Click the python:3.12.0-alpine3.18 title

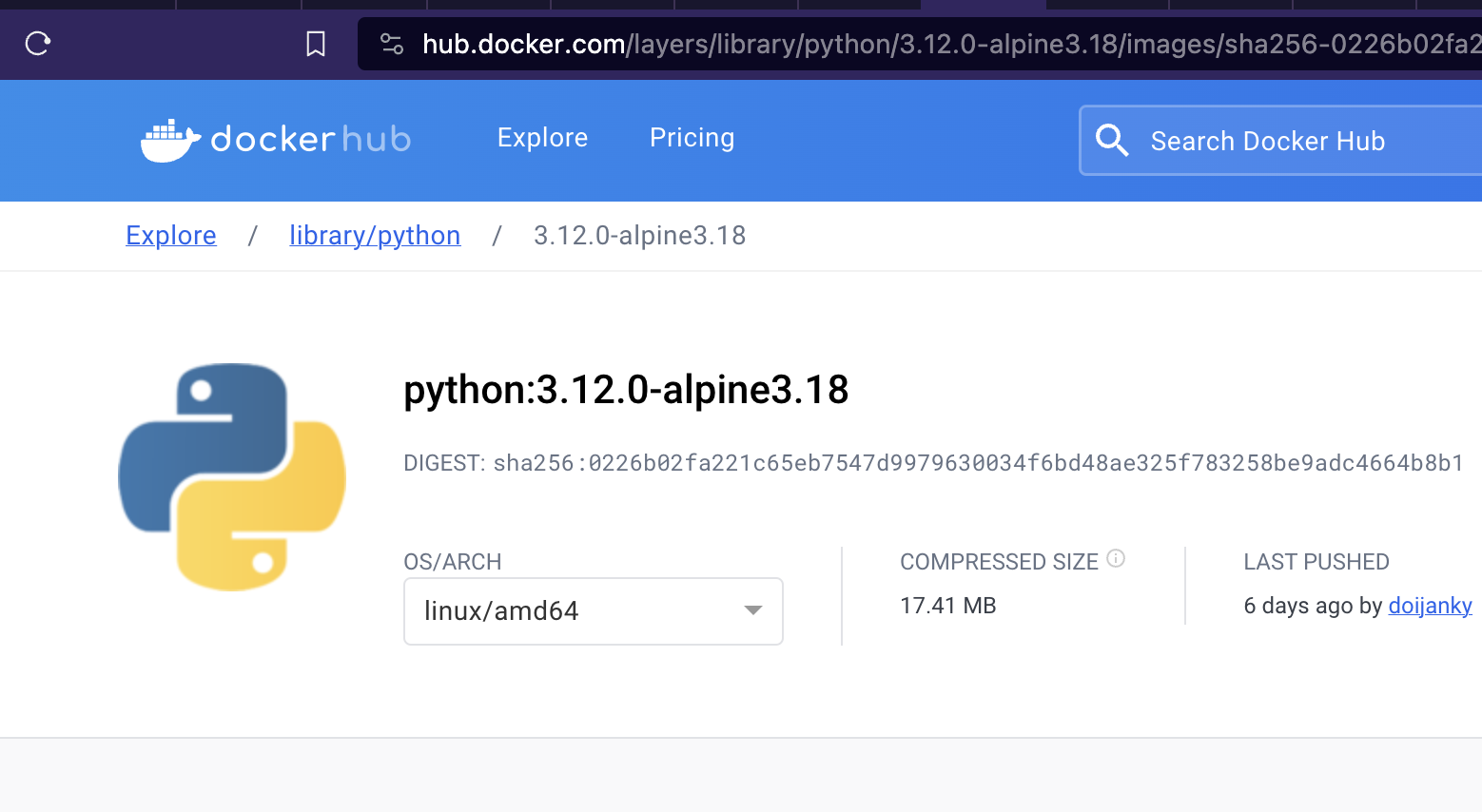(x=625, y=389)
